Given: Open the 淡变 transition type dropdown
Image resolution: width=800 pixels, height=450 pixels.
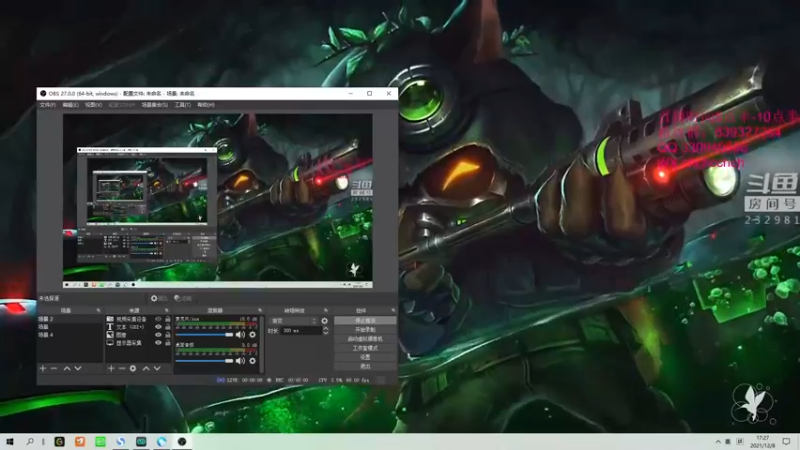Looking at the screenshot, I should pyautogui.click(x=293, y=321).
